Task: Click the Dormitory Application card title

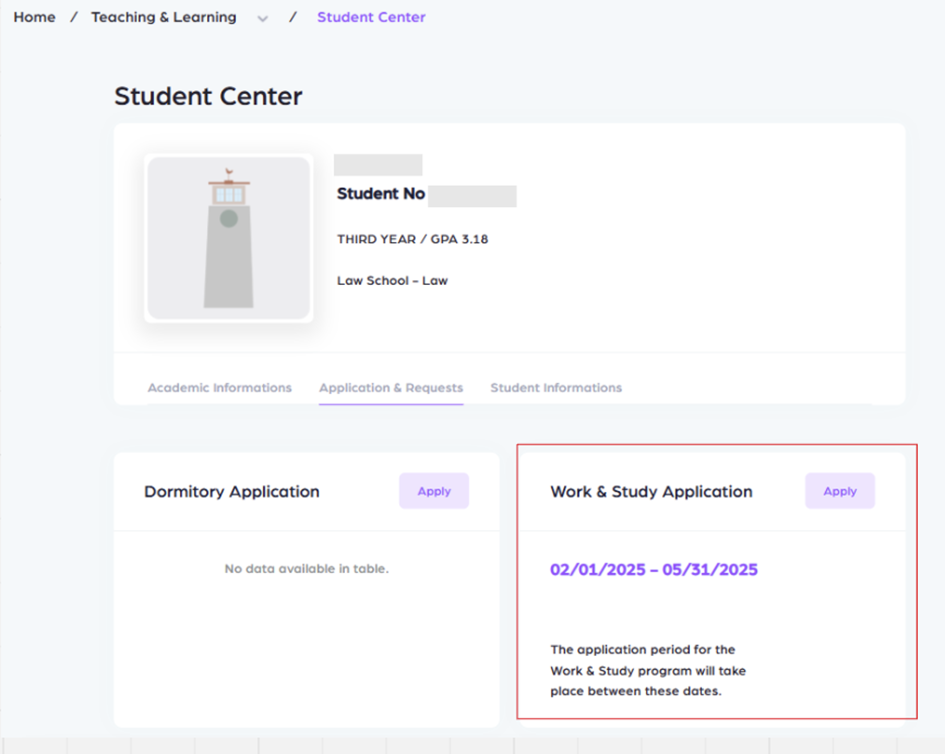Action: pyautogui.click(x=232, y=492)
